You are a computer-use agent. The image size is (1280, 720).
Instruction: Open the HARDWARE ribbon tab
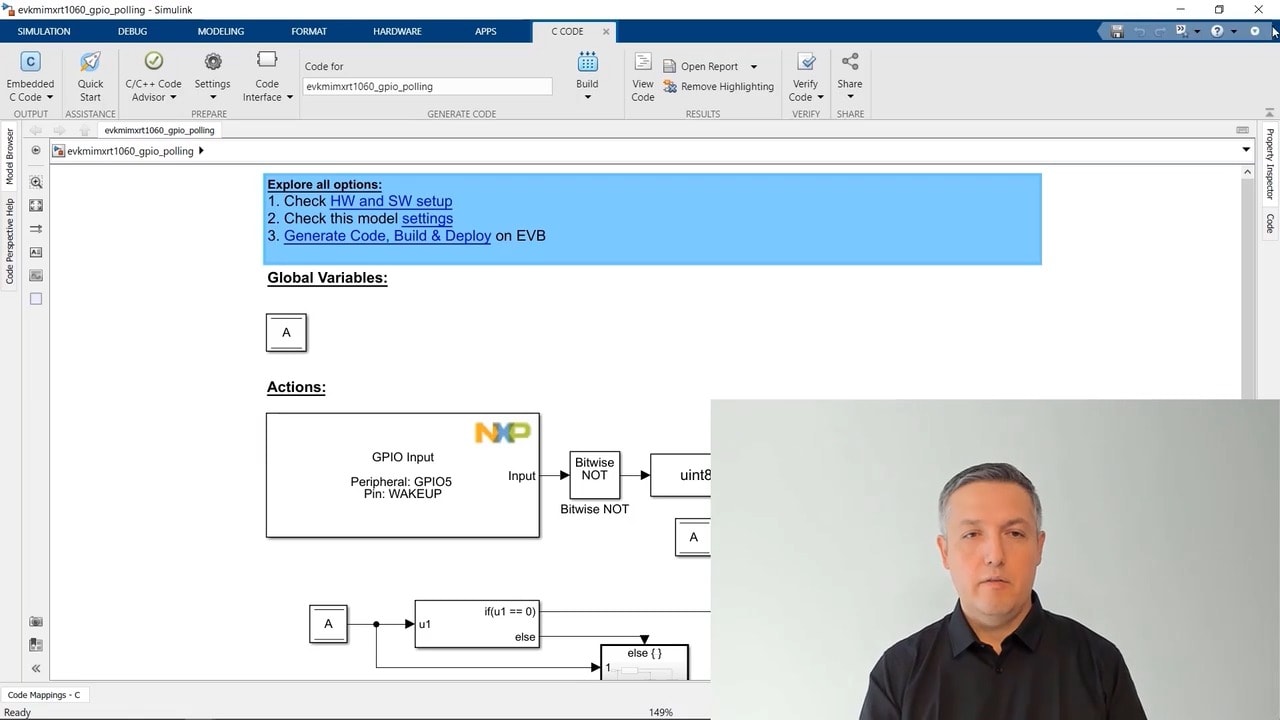click(x=397, y=32)
